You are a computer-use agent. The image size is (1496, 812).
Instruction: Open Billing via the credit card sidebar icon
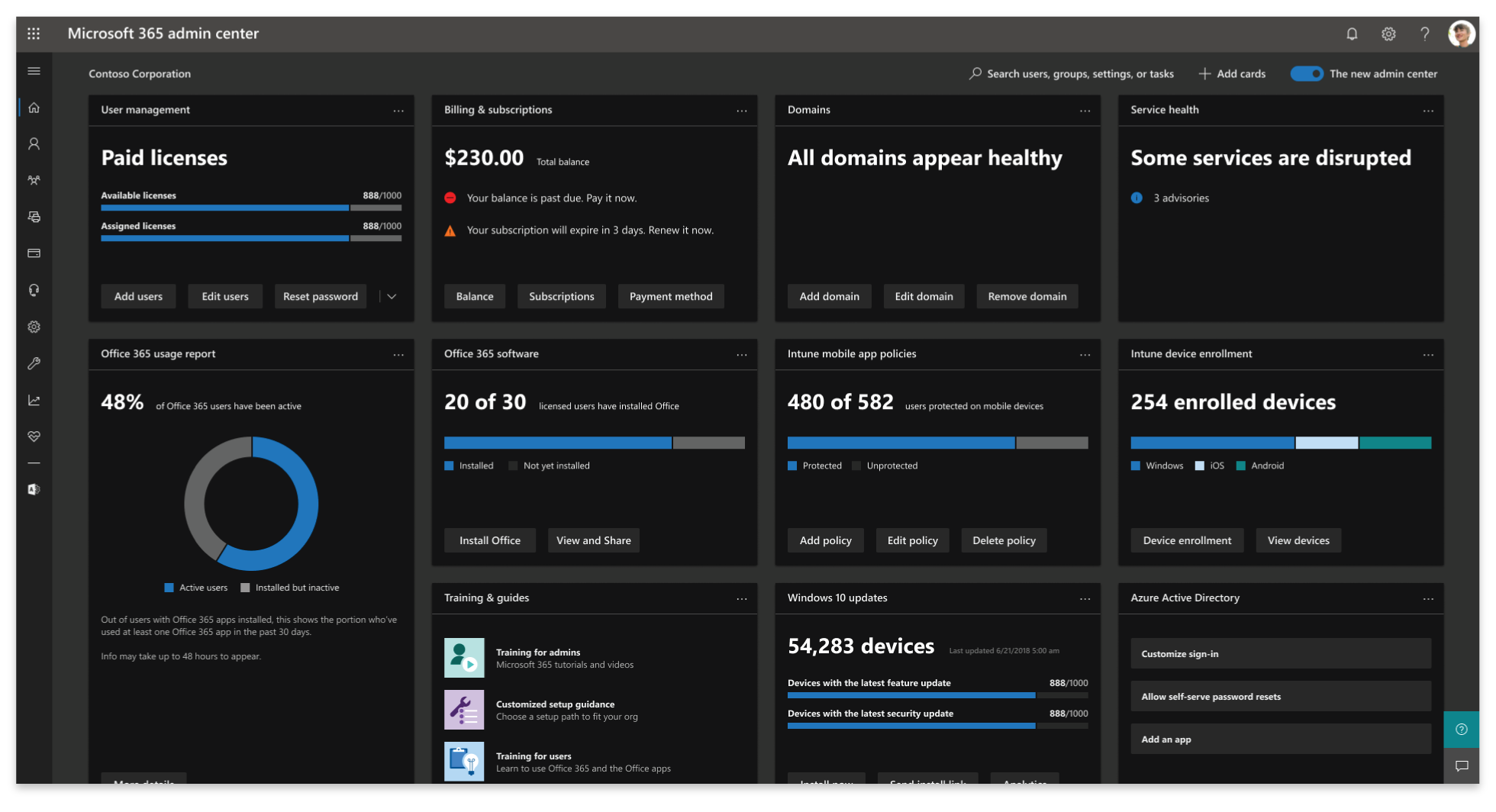34,253
